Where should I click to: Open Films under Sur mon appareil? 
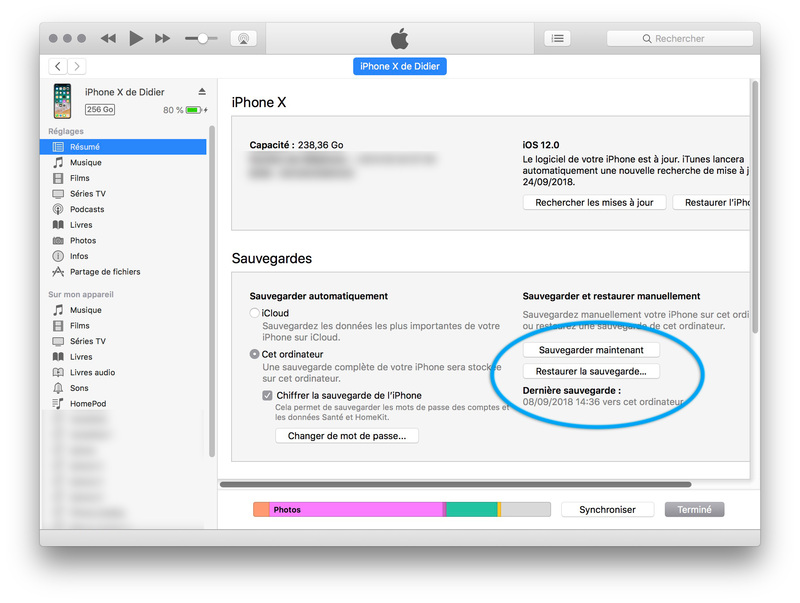[123, 325]
